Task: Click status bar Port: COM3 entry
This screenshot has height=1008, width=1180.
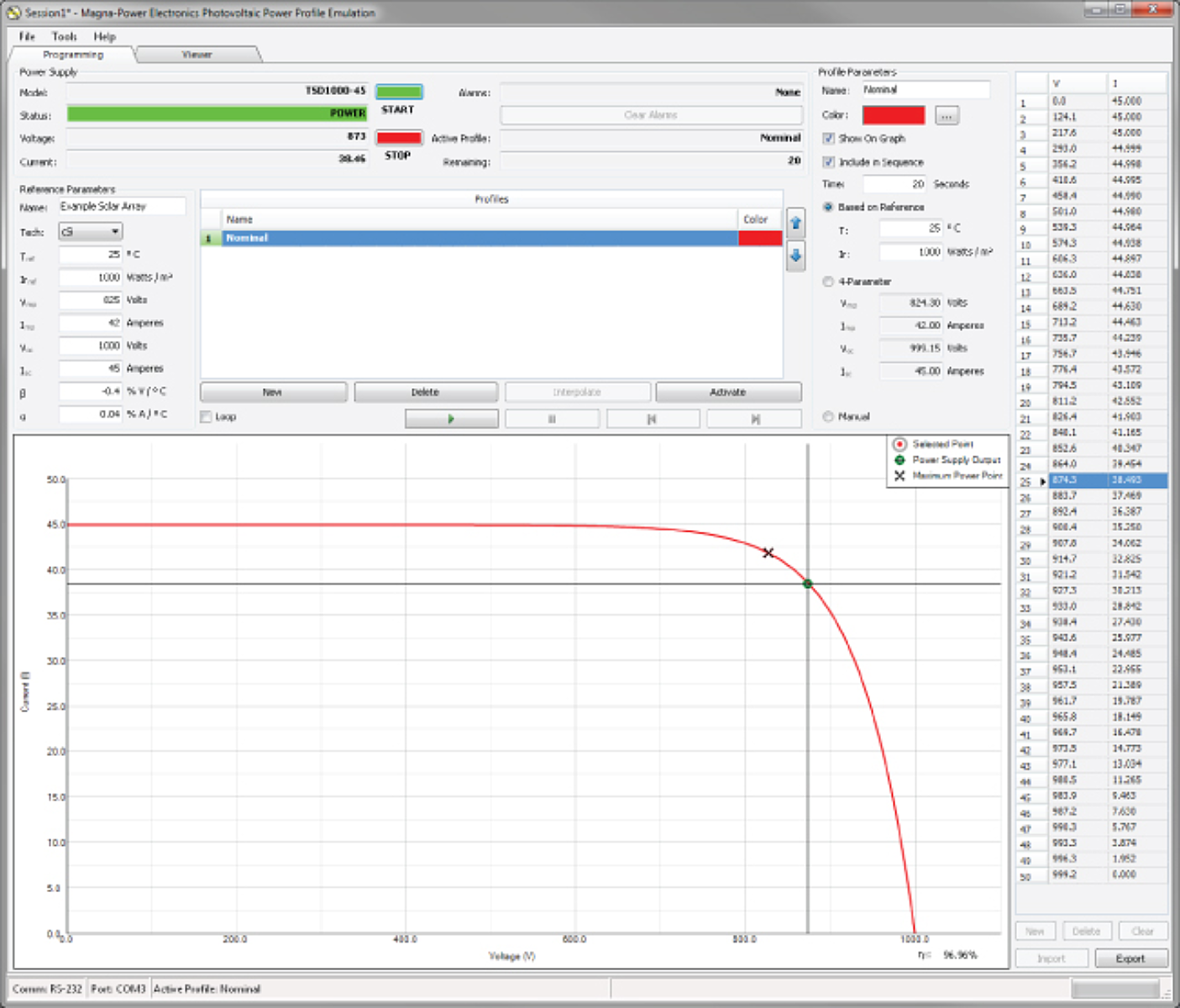Action: [x=118, y=989]
